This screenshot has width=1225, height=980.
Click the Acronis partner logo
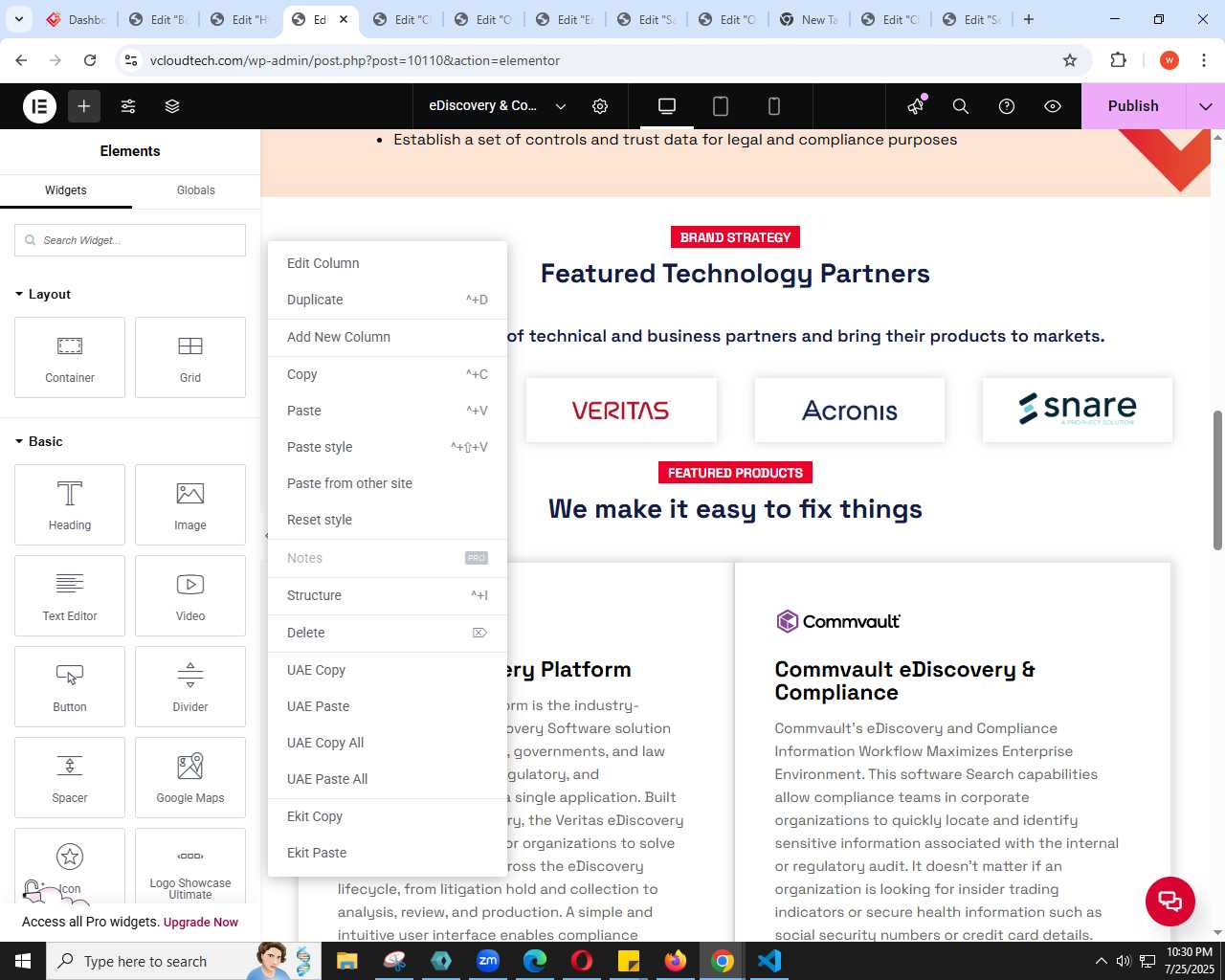(x=850, y=411)
